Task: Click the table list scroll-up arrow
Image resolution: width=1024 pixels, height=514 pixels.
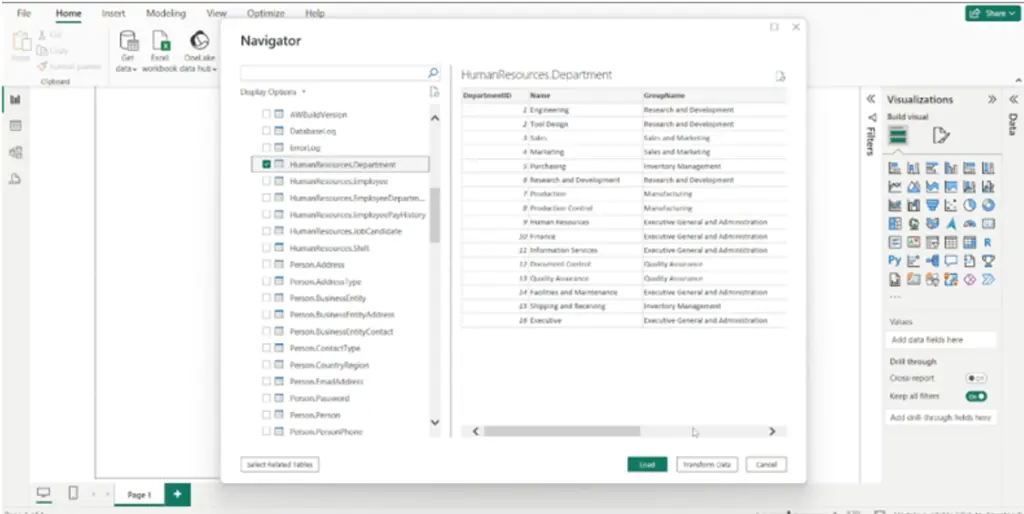Action: [x=435, y=118]
